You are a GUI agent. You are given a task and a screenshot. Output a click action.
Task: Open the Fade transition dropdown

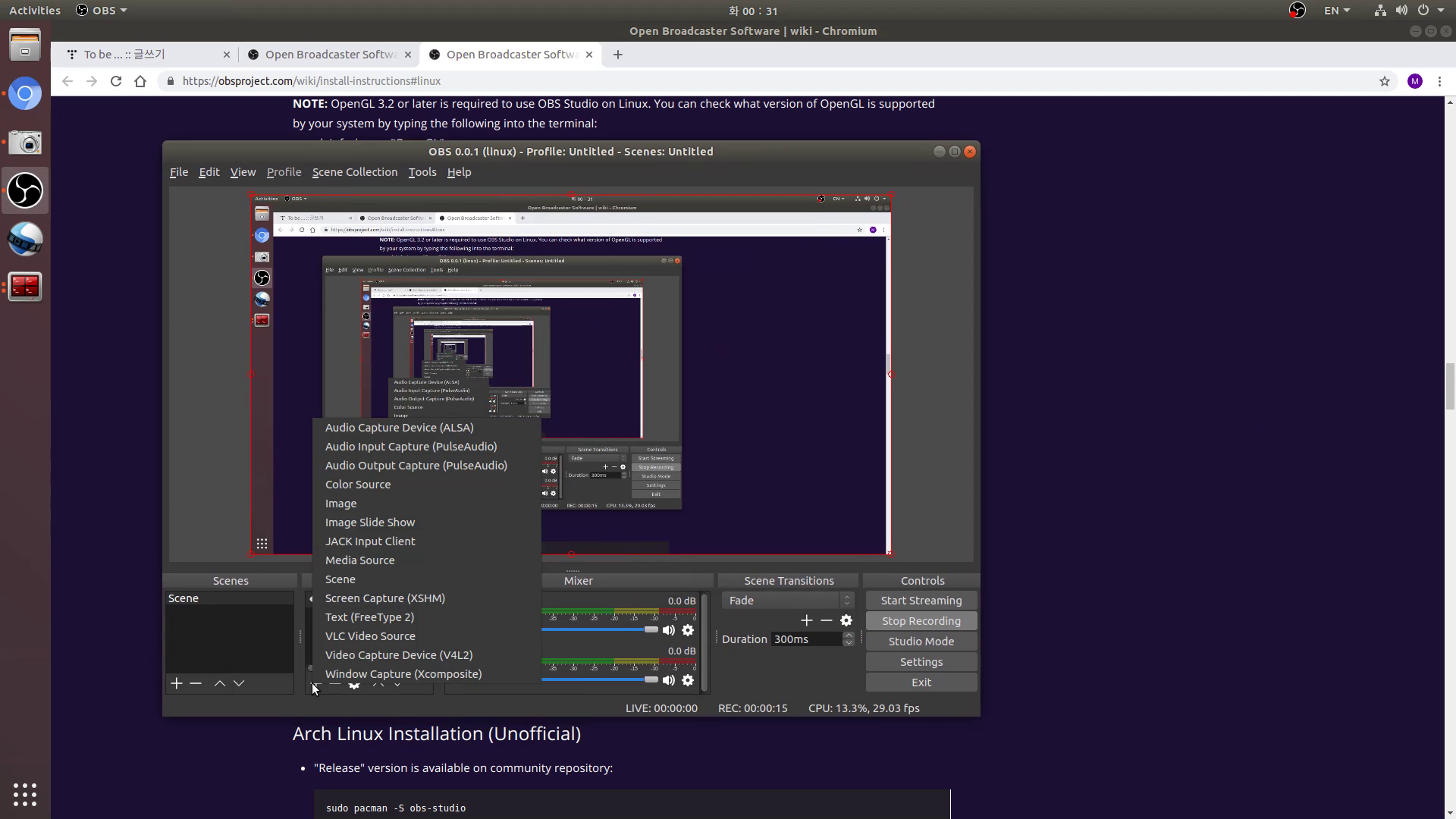pyautogui.click(x=789, y=601)
